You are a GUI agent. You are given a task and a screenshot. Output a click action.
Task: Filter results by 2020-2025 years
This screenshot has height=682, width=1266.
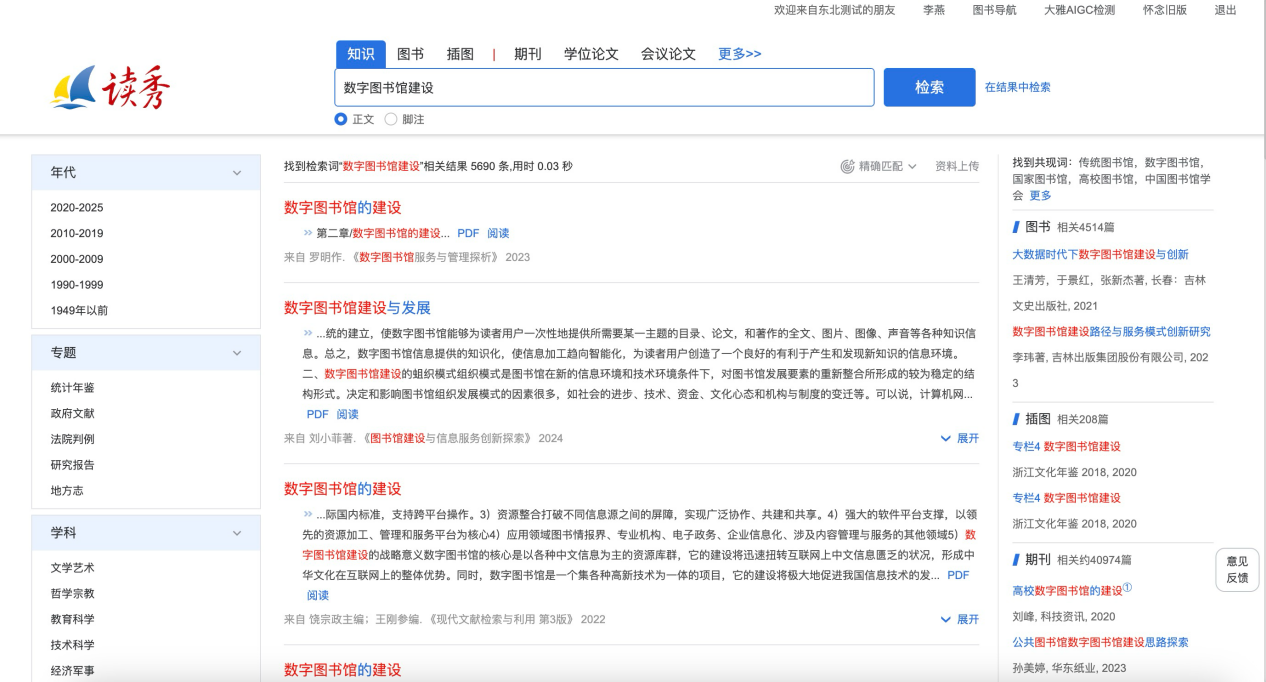(x=77, y=208)
